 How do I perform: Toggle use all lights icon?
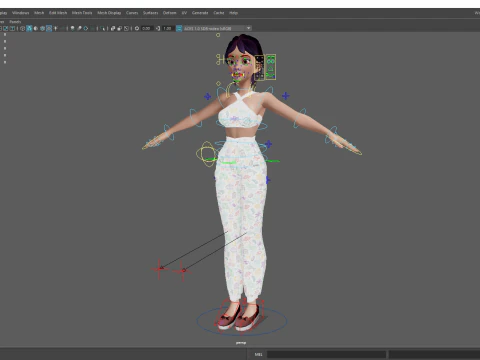click(x=56, y=28)
